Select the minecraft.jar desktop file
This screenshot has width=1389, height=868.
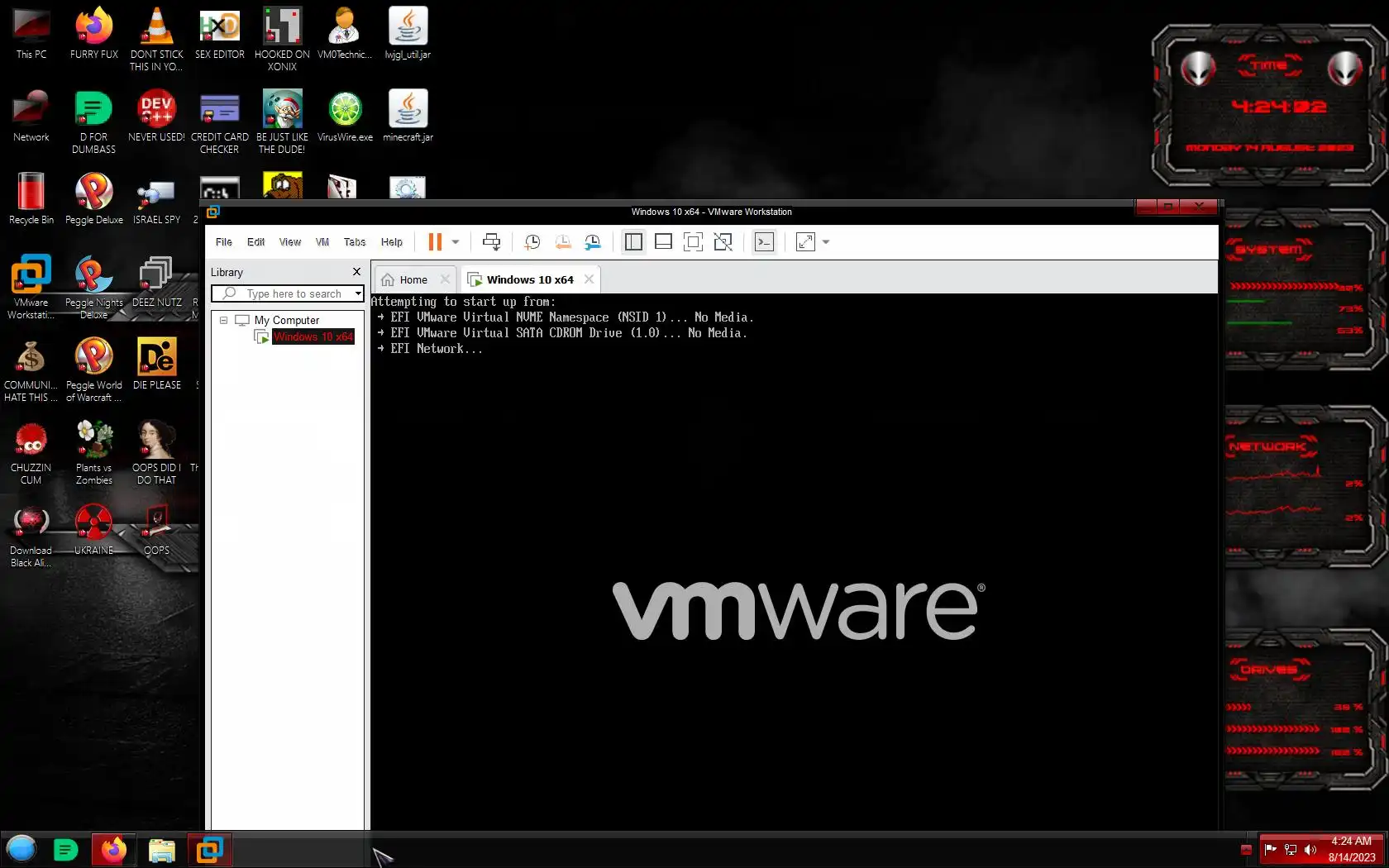click(x=408, y=117)
